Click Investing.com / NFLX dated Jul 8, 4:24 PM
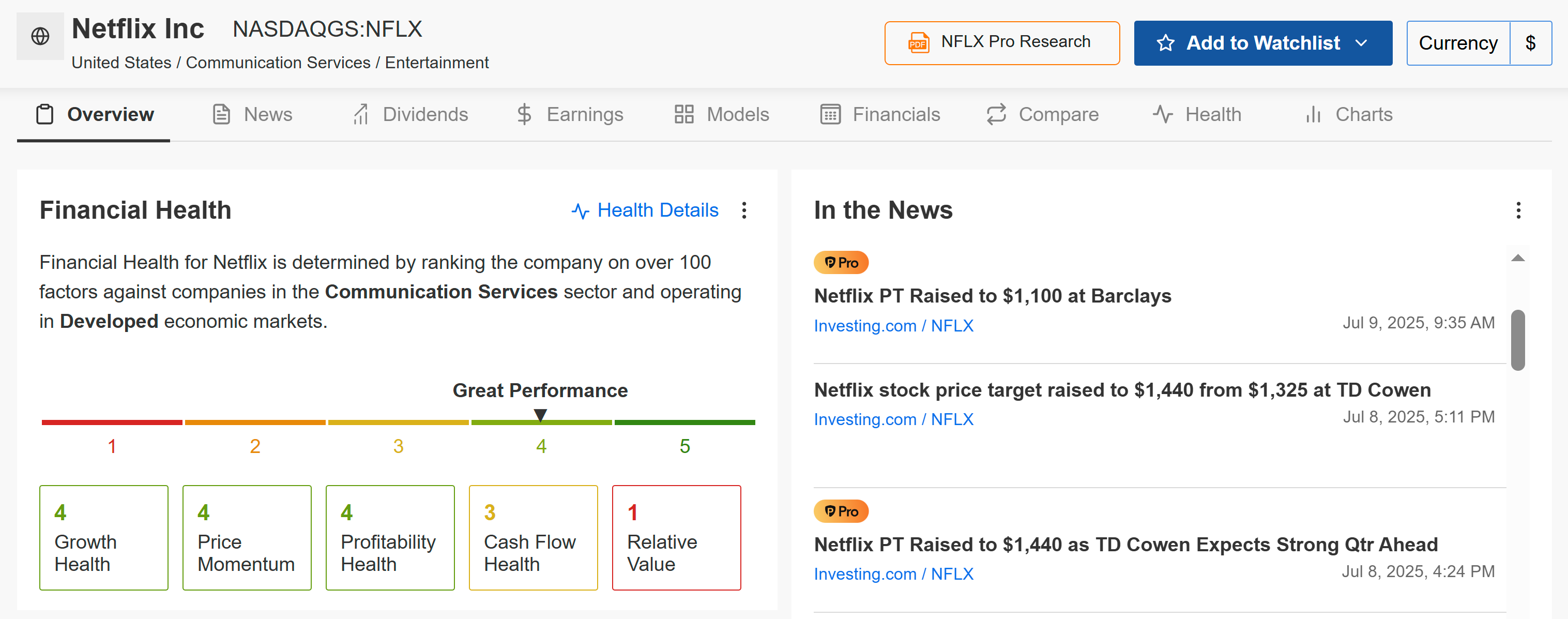 893,574
